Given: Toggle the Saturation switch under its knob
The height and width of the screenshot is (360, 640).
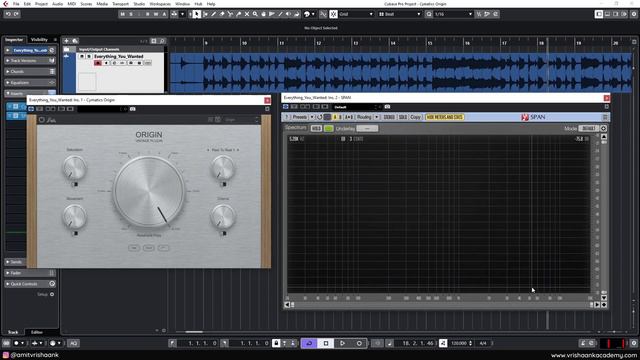Looking at the screenshot, I should (x=75, y=184).
